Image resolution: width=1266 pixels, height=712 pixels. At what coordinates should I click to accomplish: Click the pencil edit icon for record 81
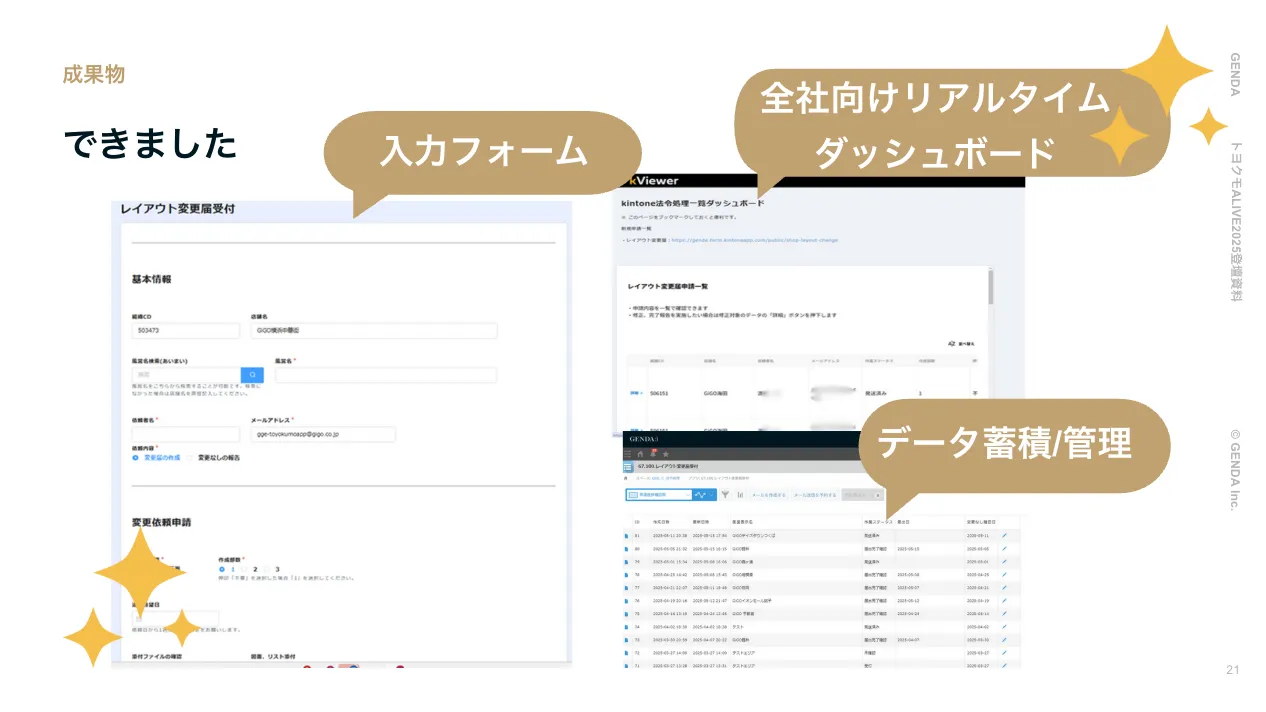tap(1003, 536)
